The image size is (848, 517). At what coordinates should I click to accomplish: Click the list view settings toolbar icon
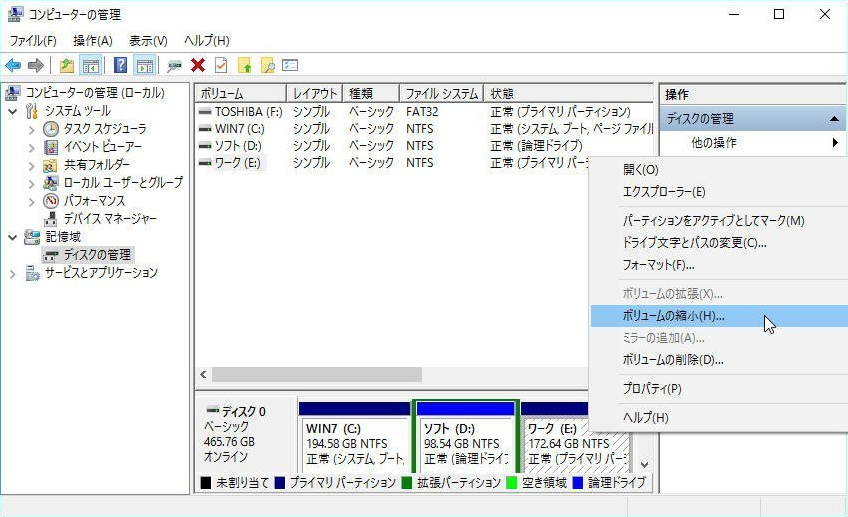point(290,66)
